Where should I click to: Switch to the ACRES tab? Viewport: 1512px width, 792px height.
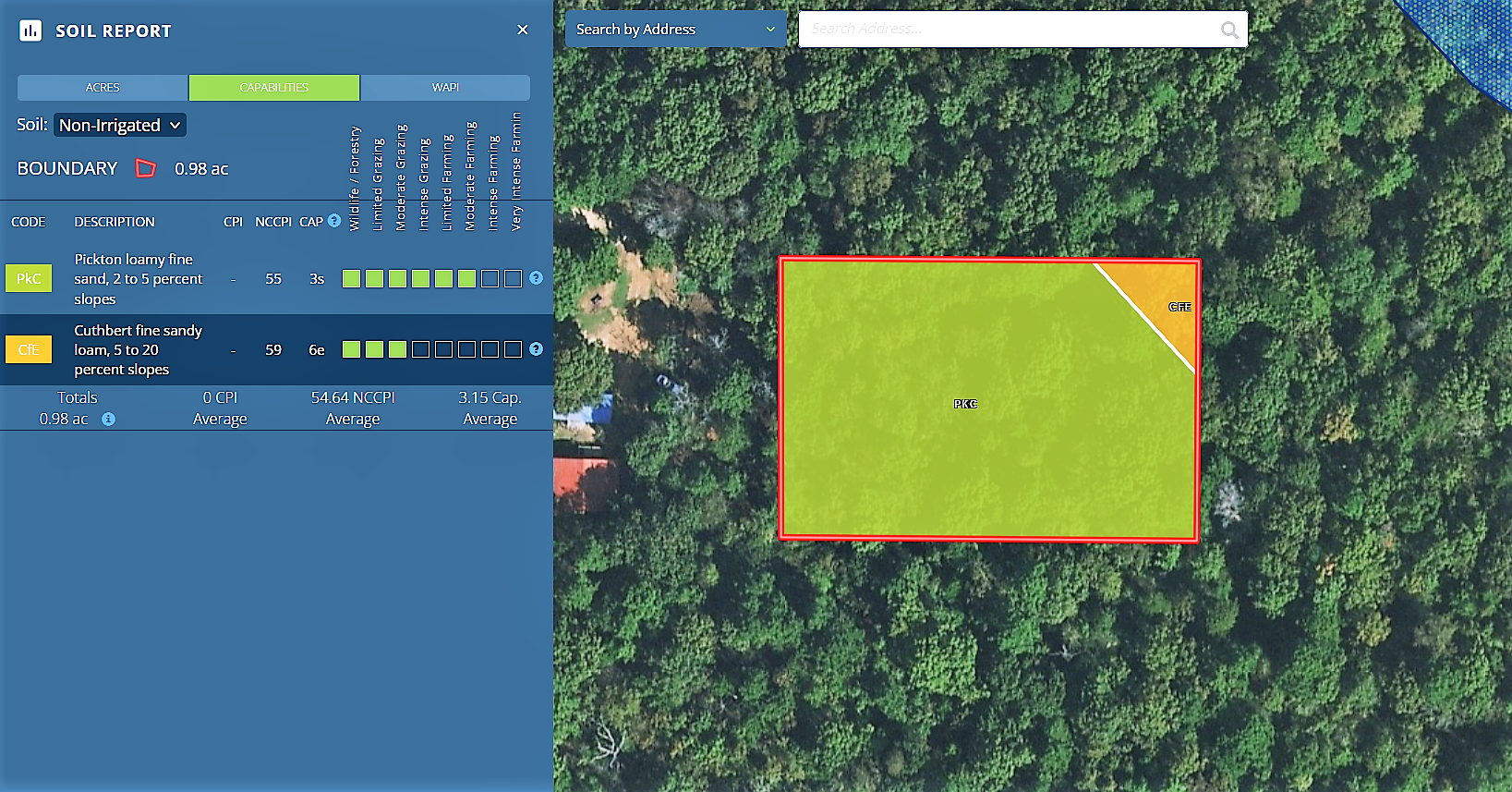(103, 87)
